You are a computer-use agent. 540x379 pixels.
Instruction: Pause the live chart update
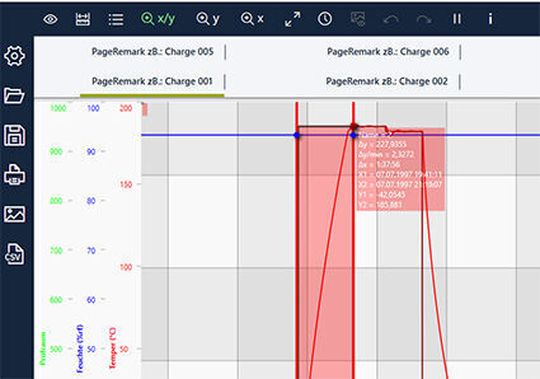(457, 19)
